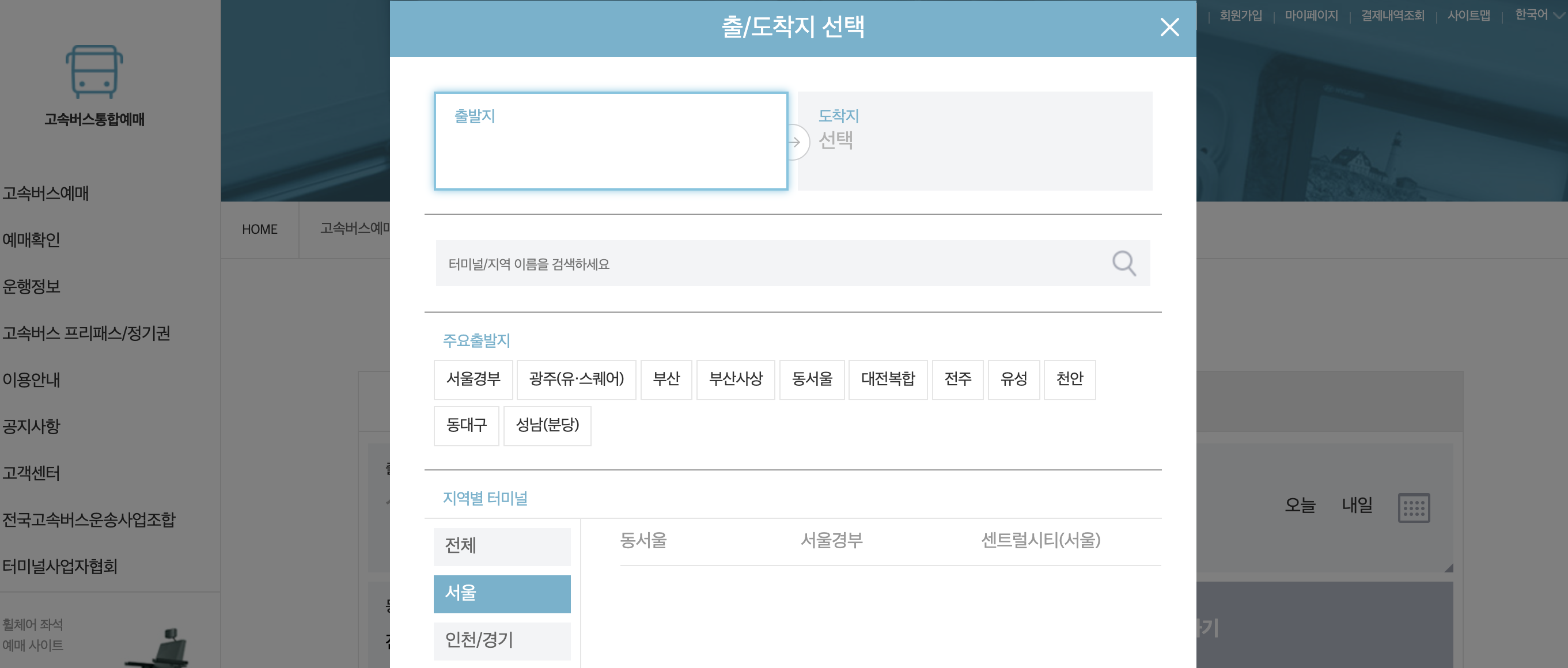This screenshot has height=668, width=1568.
Task: Open 사이트맵 in the top bar
Action: pos(1468,15)
